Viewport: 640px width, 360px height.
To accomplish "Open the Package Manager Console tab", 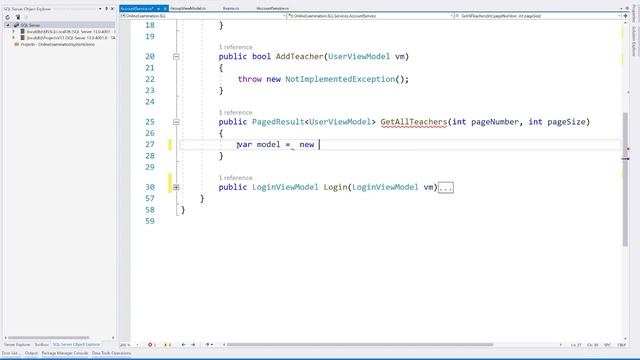I will click(x=64, y=353).
